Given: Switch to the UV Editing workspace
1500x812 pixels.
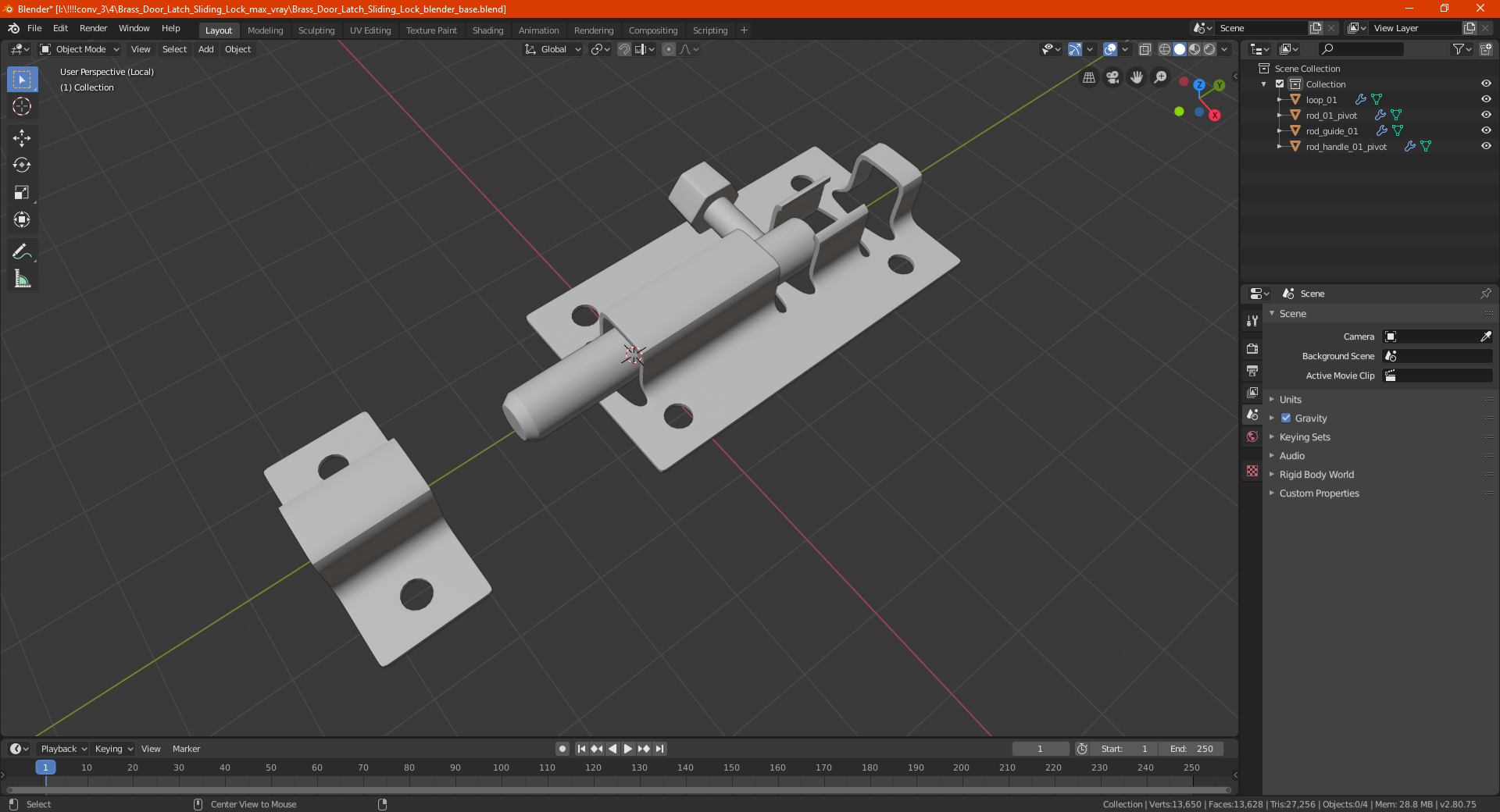Looking at the screenshot, I should pyautogui.click(x=370, y=30).
